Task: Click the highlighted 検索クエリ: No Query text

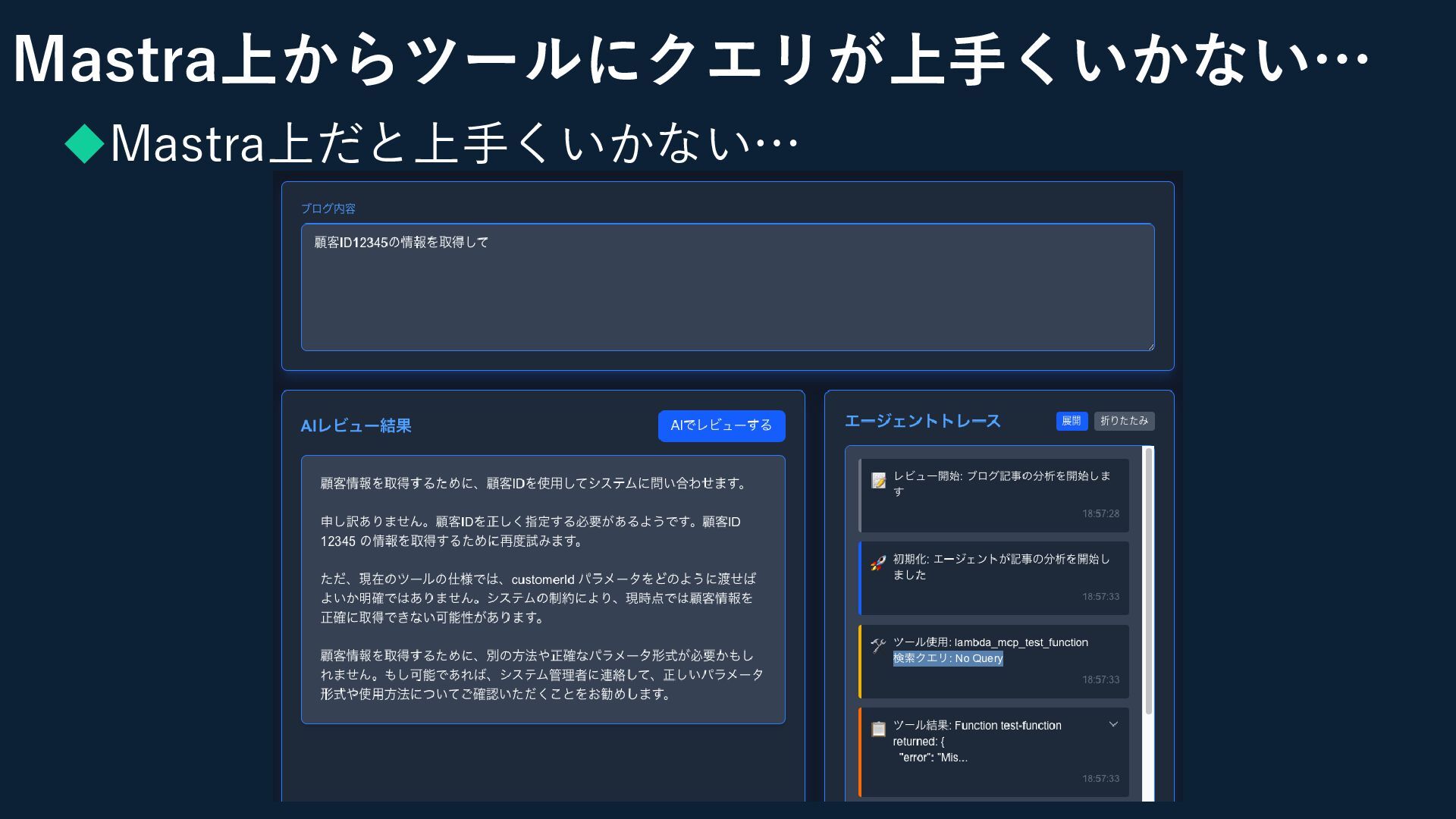Action: click(x=948, y=658)
